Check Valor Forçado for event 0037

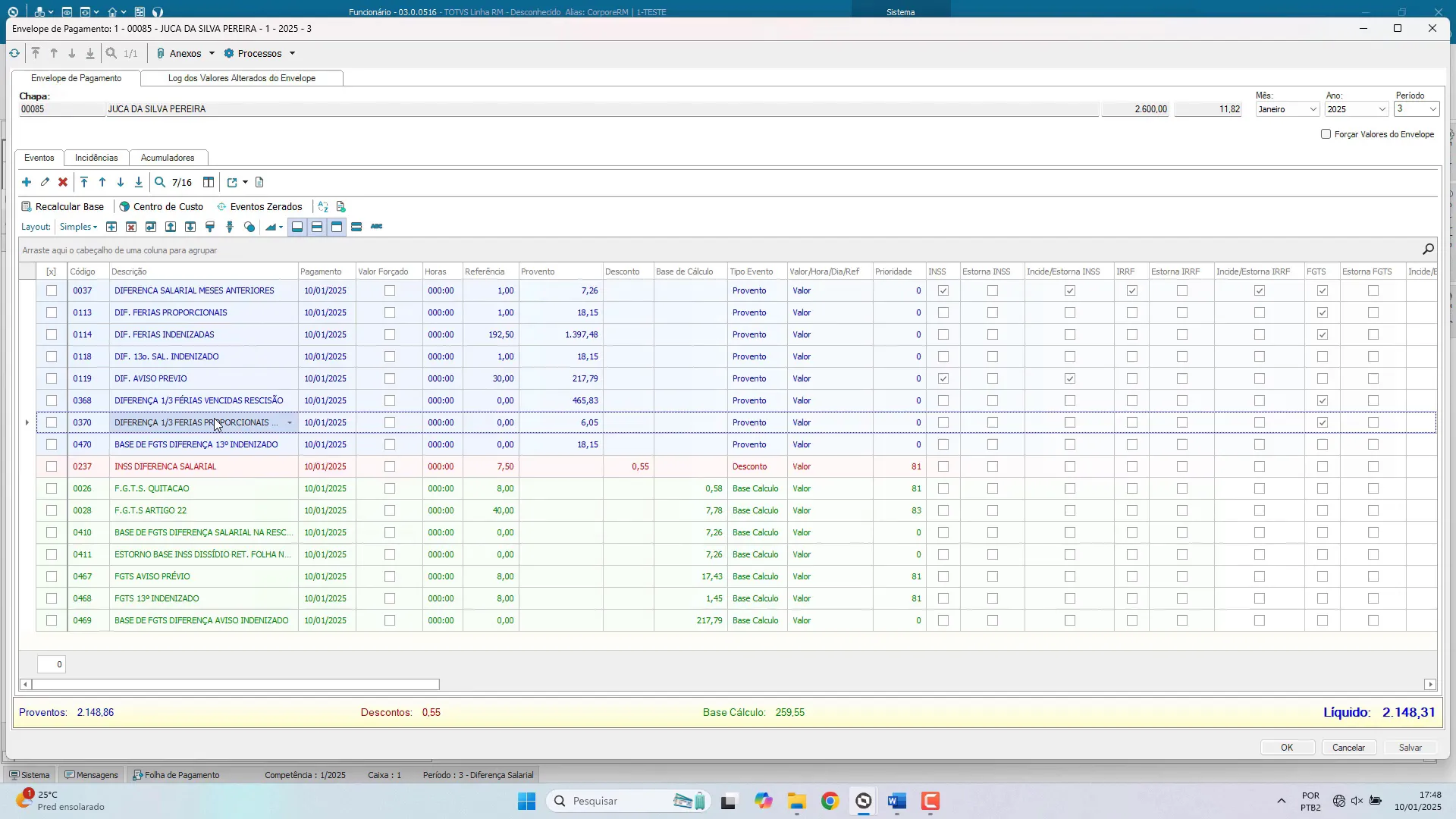coord(390,290)
